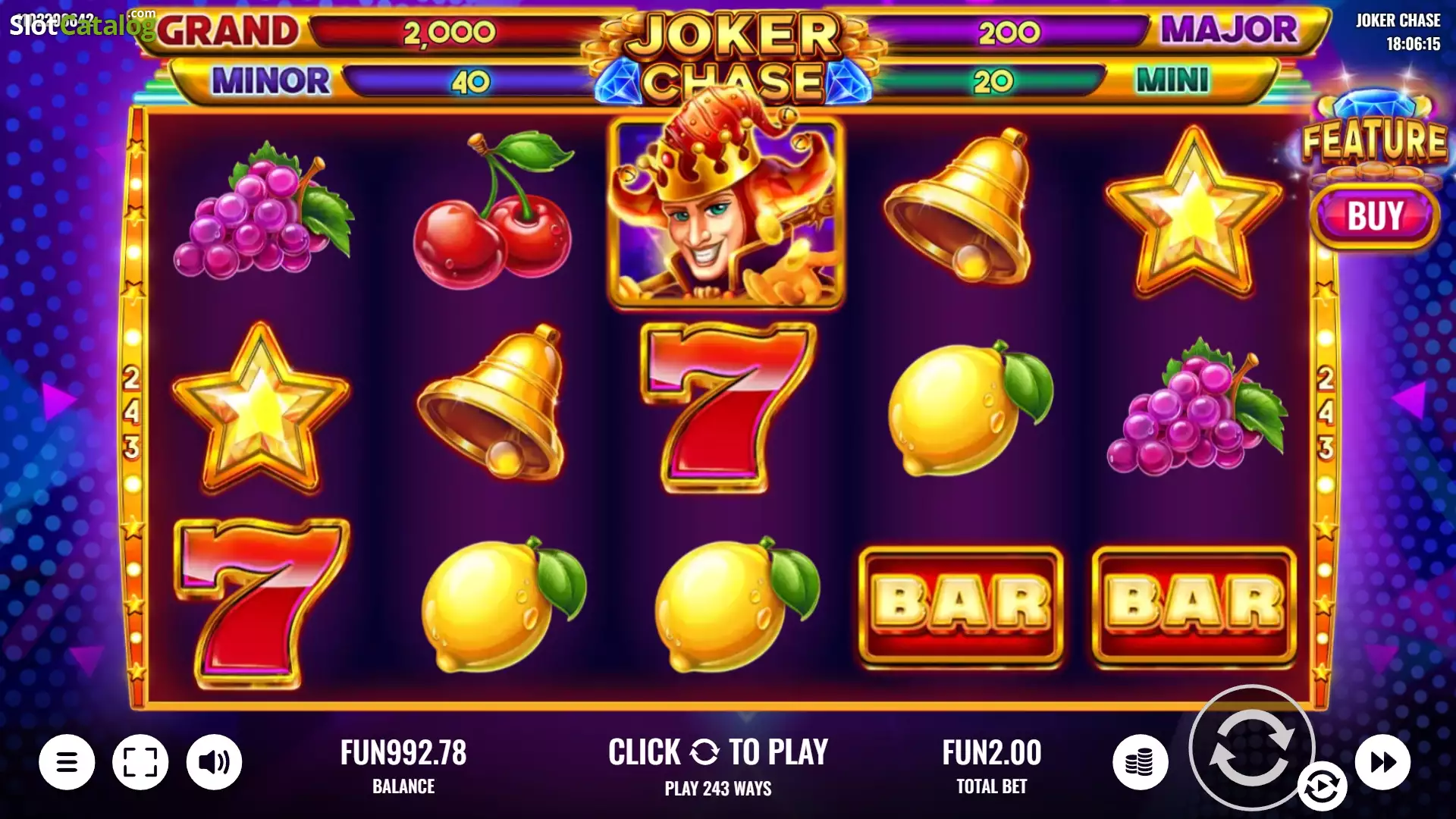
Task: Open the coin bet settings
Action: point(1140,761)
